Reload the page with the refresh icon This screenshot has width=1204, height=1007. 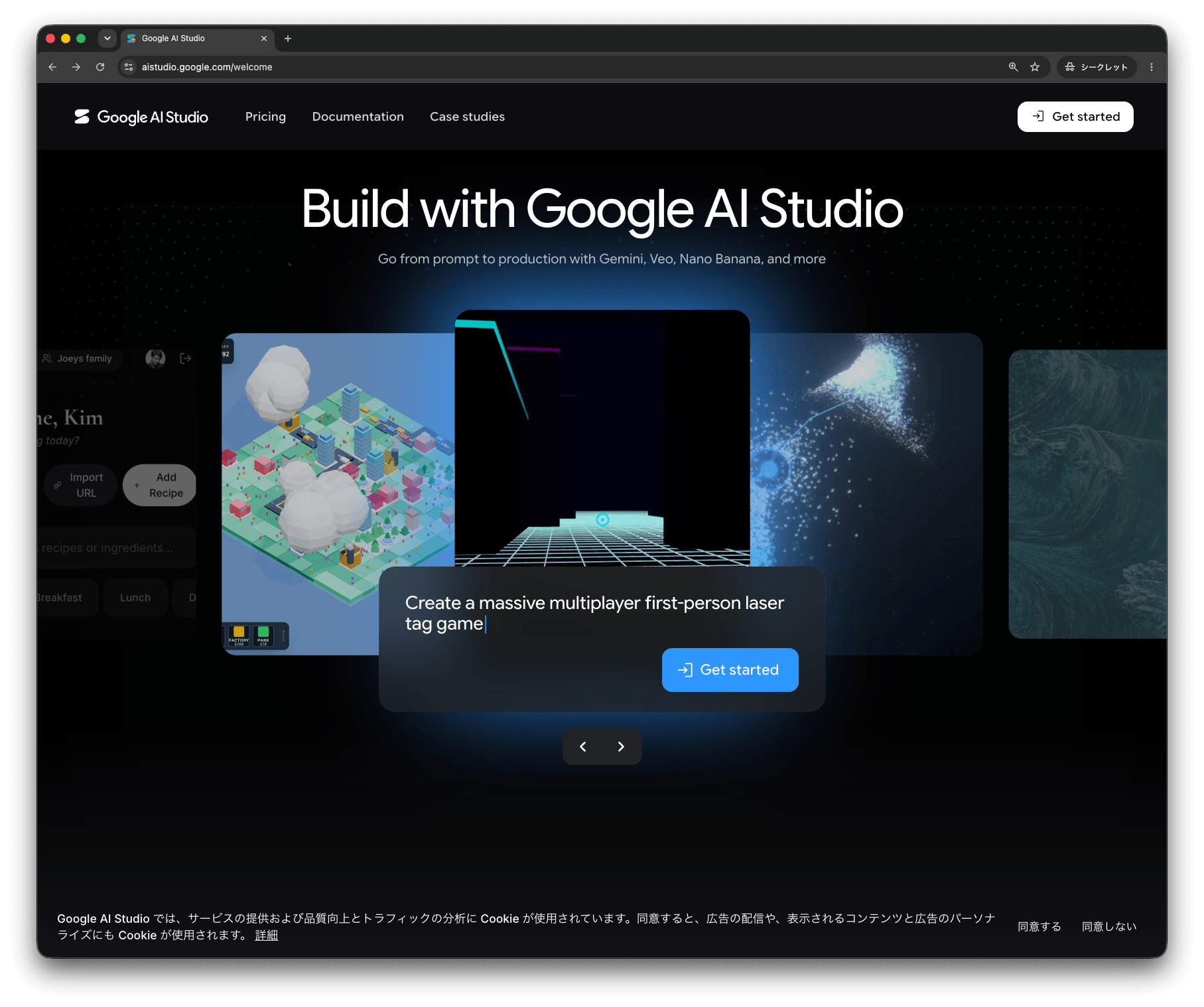(x=100, y=67)
